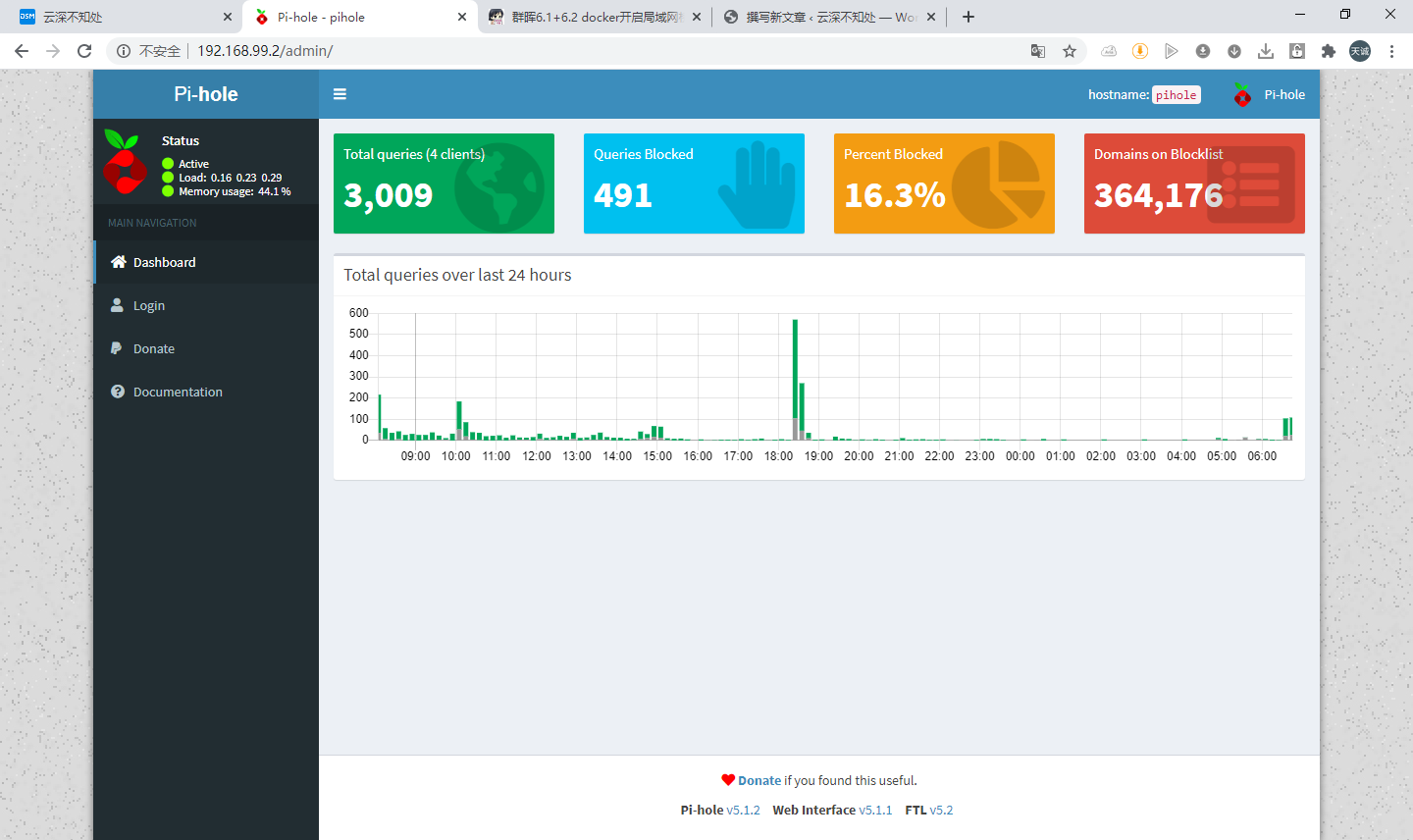Open the Login page in sidebar
This screenshot has height=840, width=1413.
[x=148, y=305]
